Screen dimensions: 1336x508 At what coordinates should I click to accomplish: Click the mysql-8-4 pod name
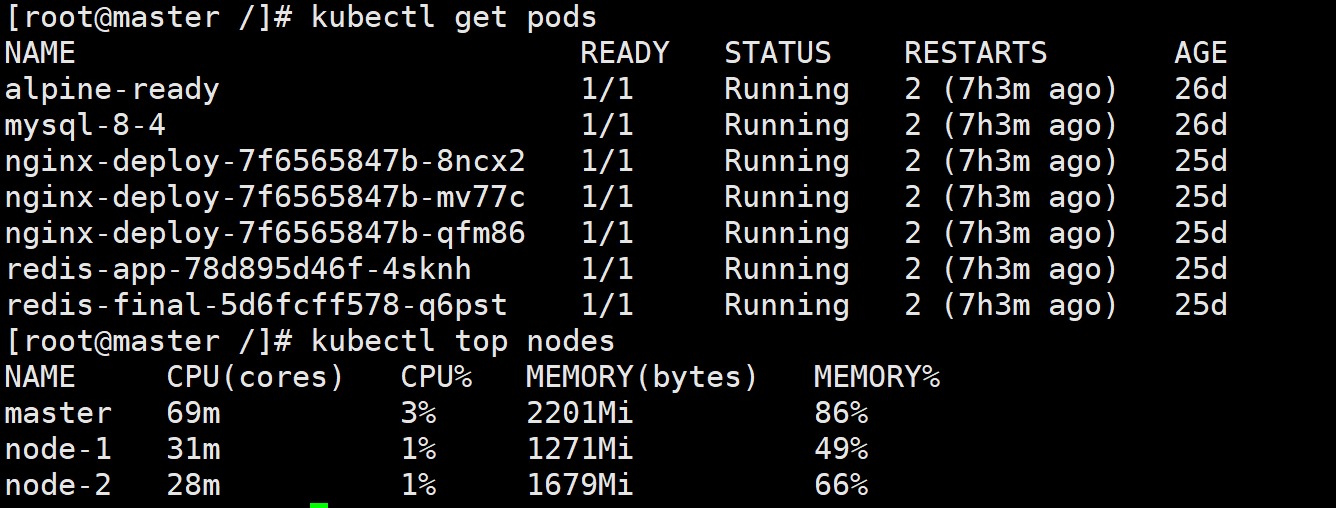pyautogui.click(x=85, y=126)
